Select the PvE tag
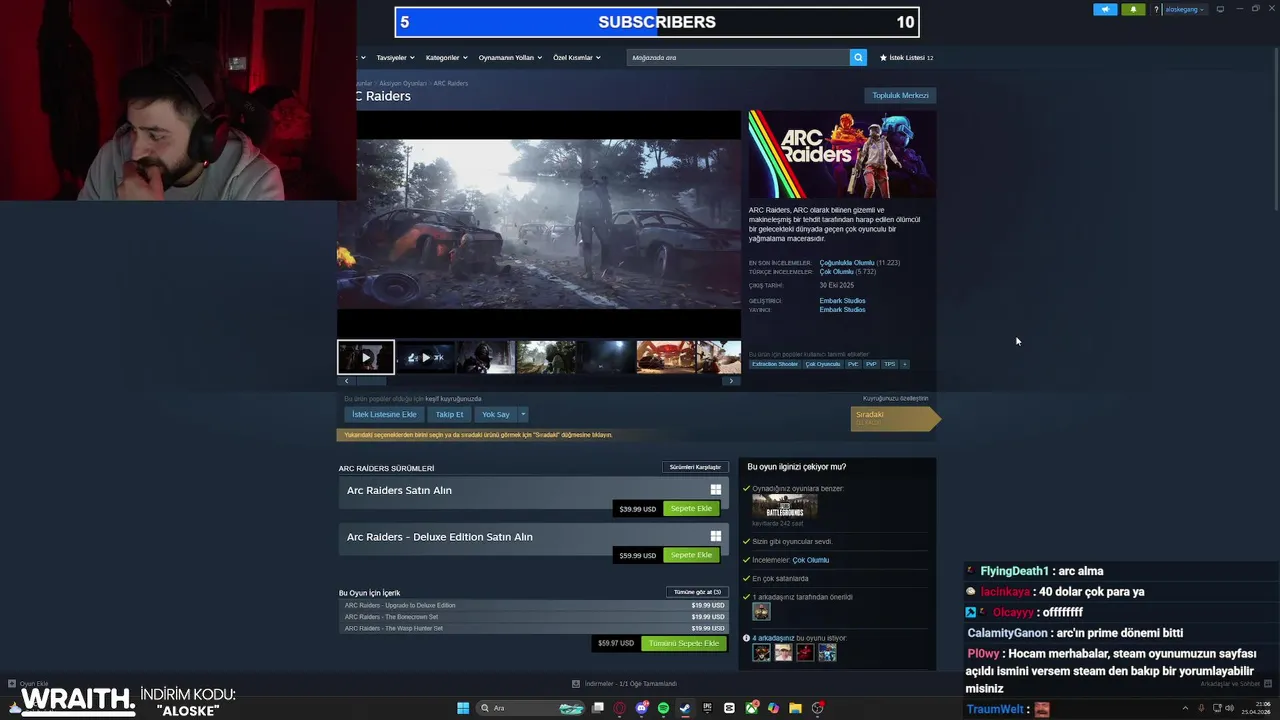Viewport: 1280px width, 720px height. (x=853, y=364)
